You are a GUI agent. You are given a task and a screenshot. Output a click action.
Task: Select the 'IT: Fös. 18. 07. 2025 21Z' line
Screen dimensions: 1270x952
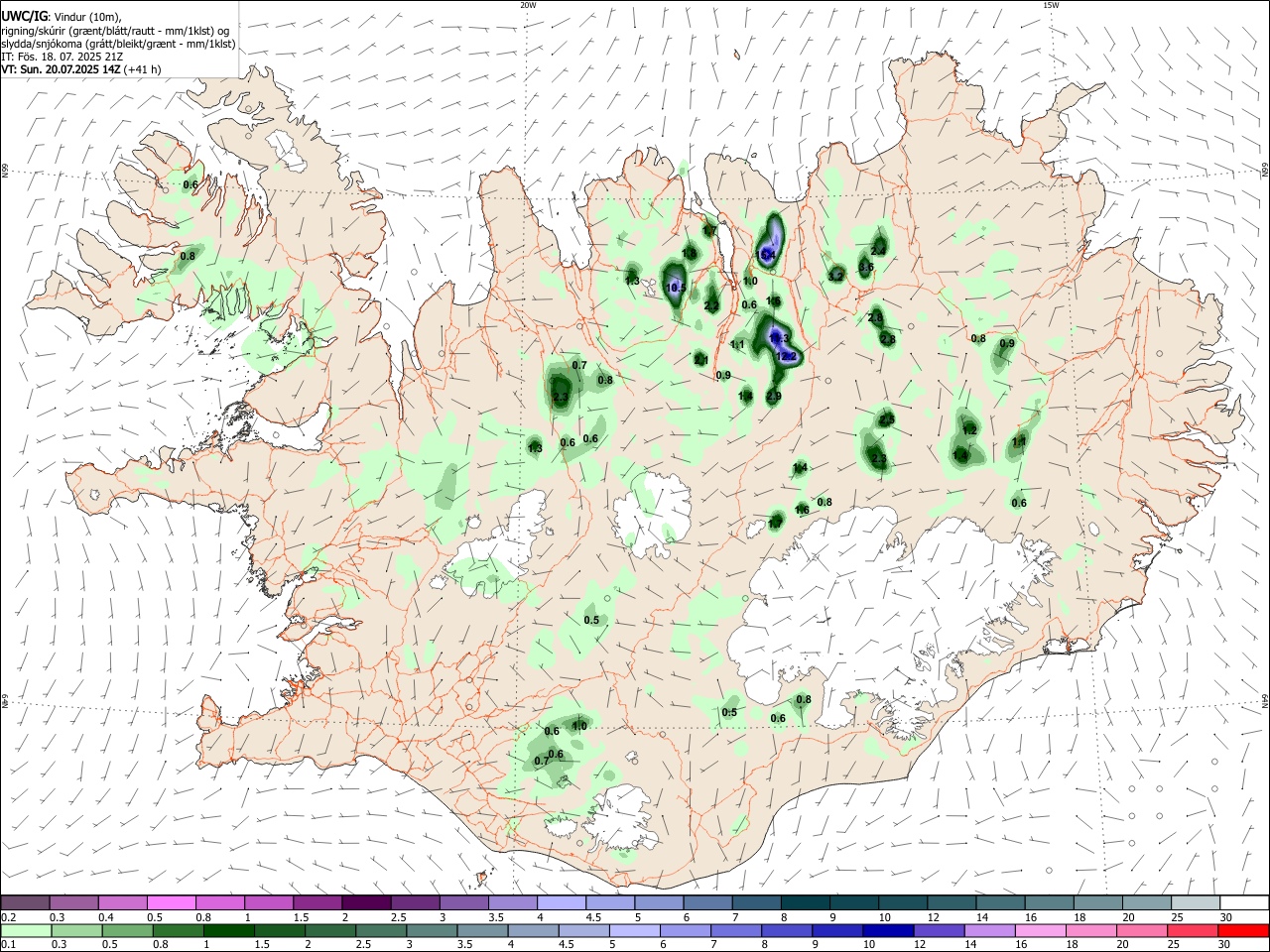click(x=61, y=57)
